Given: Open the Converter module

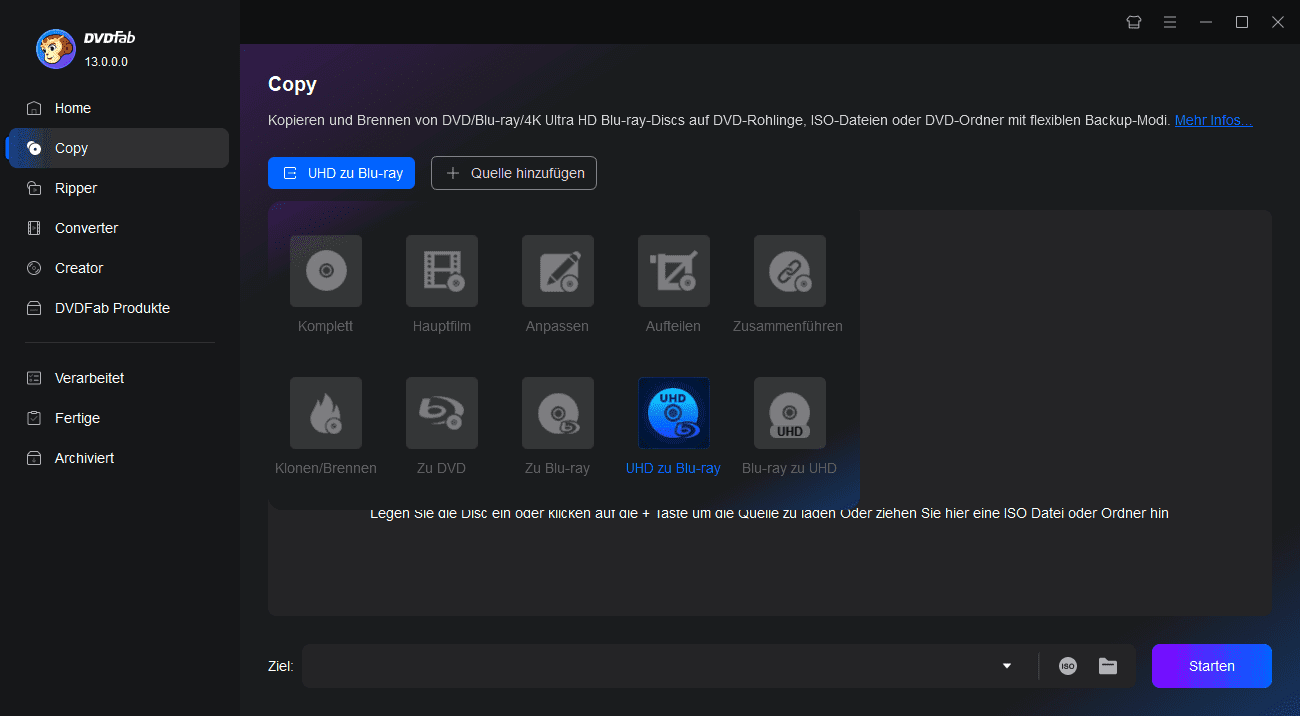Looking at the screenshot, I should pyautogui.click(x=118, y=228).
